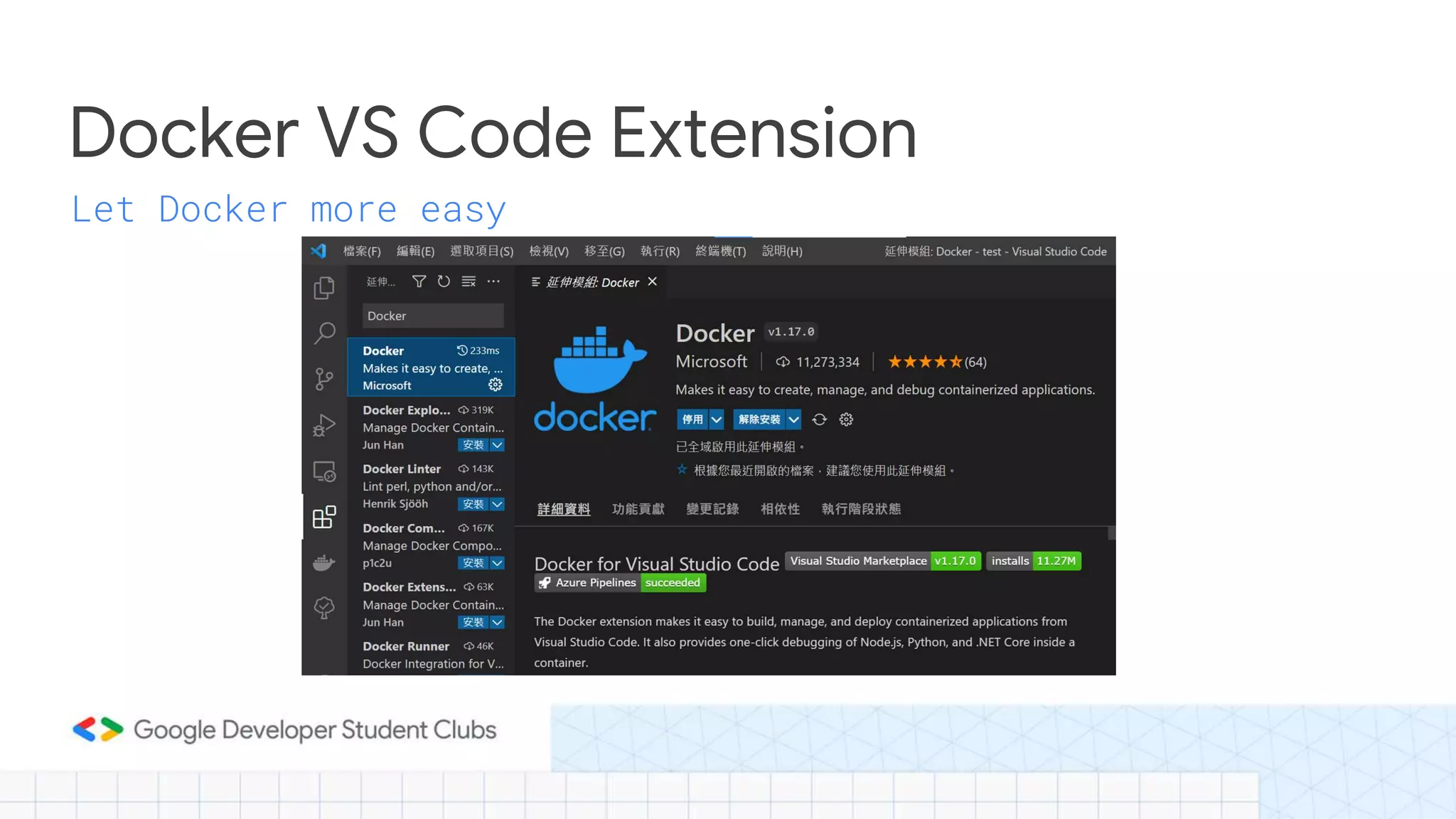Screen dimensions: 1456x819
Task: Open the gear settings on Docker detail page
Action: tap(846, 419)
